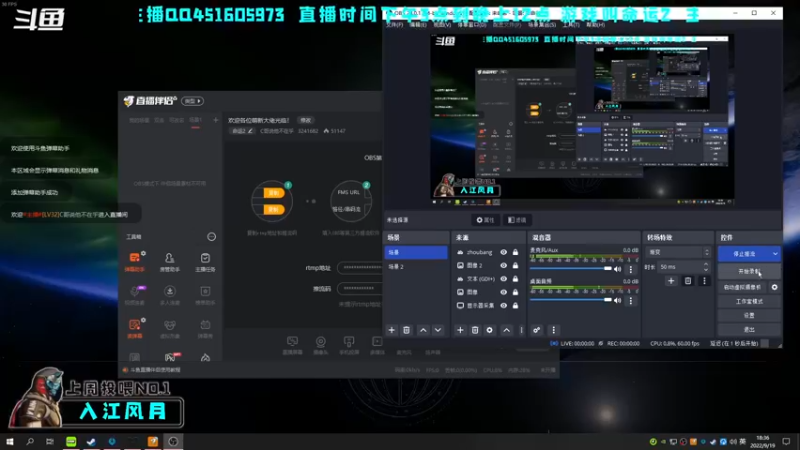This screenshot has width=800, height=450.
Task: Unlock the zhoubang source
Action: 515,252
